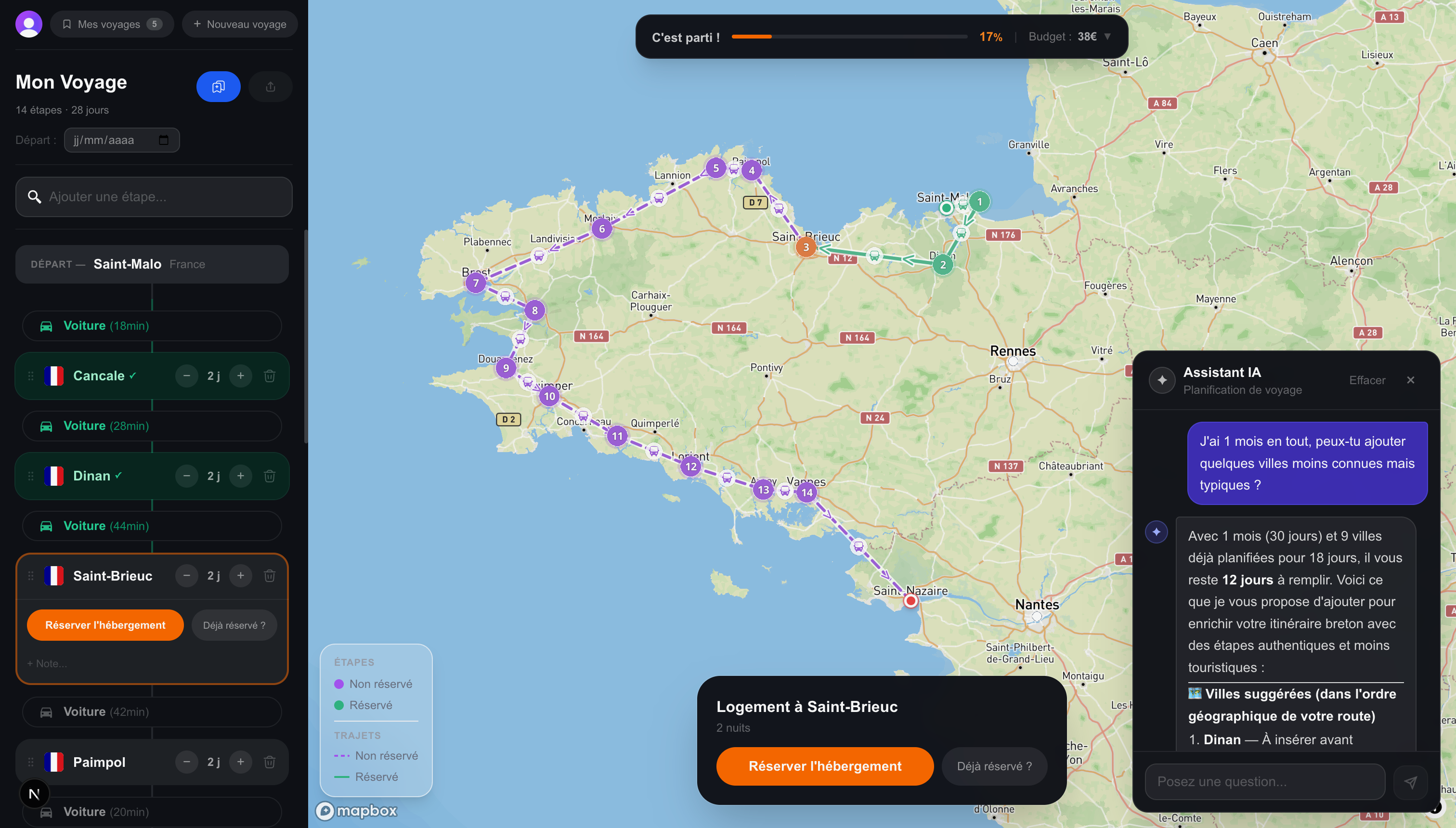Click the transit icon between markers 5 and 6
The height and width of the screenshot is (828, 1456).
point(659,198)
